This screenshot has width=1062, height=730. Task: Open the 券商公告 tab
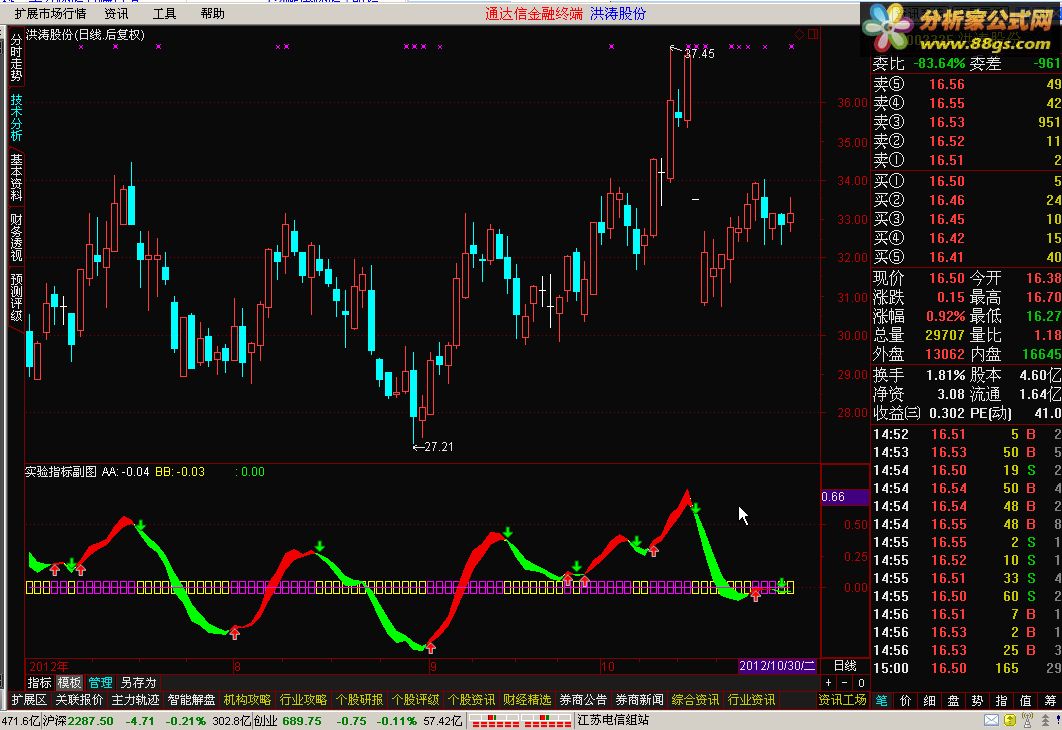(x=583, y=700)
